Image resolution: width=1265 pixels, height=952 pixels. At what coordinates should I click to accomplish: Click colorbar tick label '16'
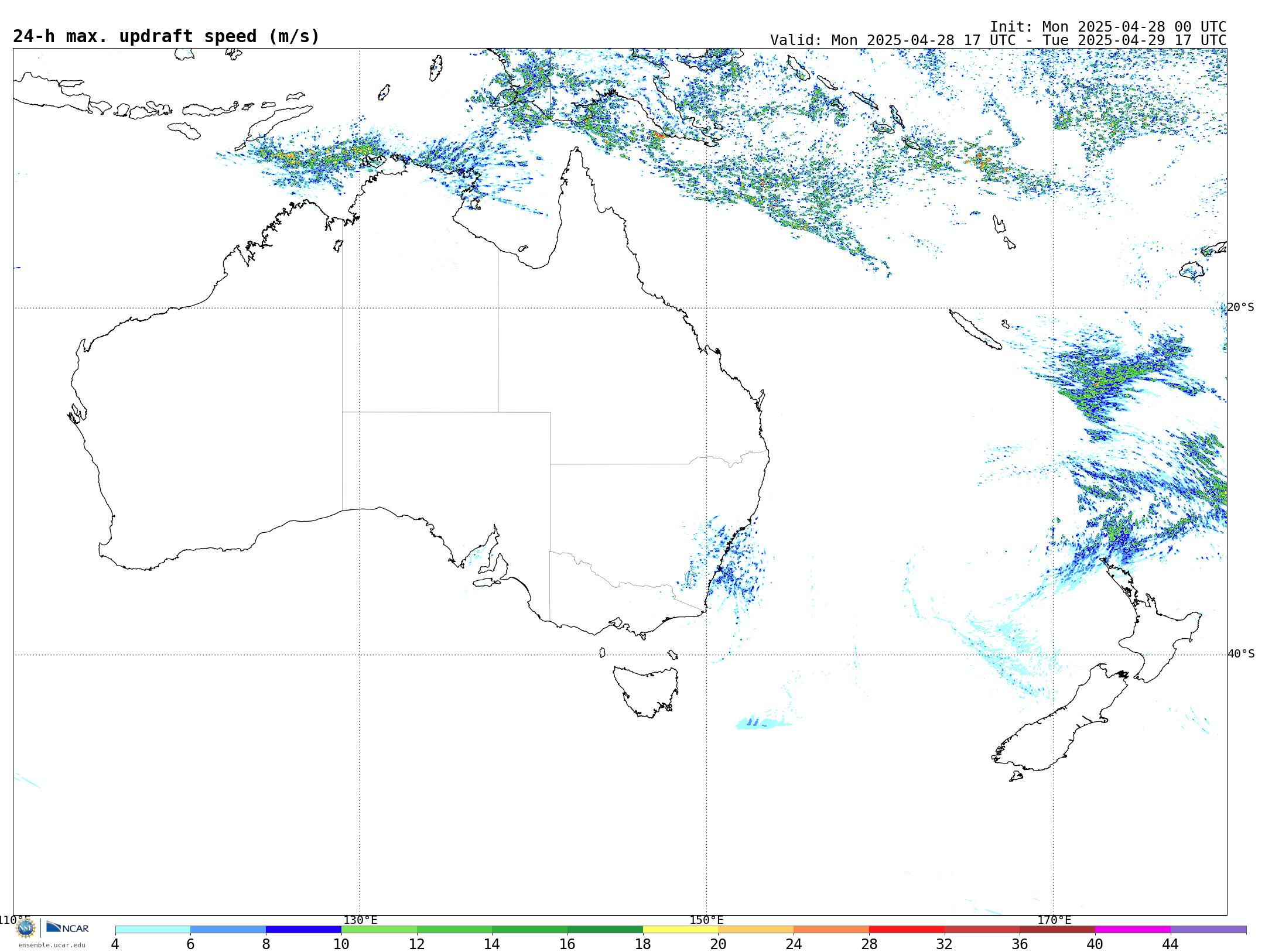[567, 944]
